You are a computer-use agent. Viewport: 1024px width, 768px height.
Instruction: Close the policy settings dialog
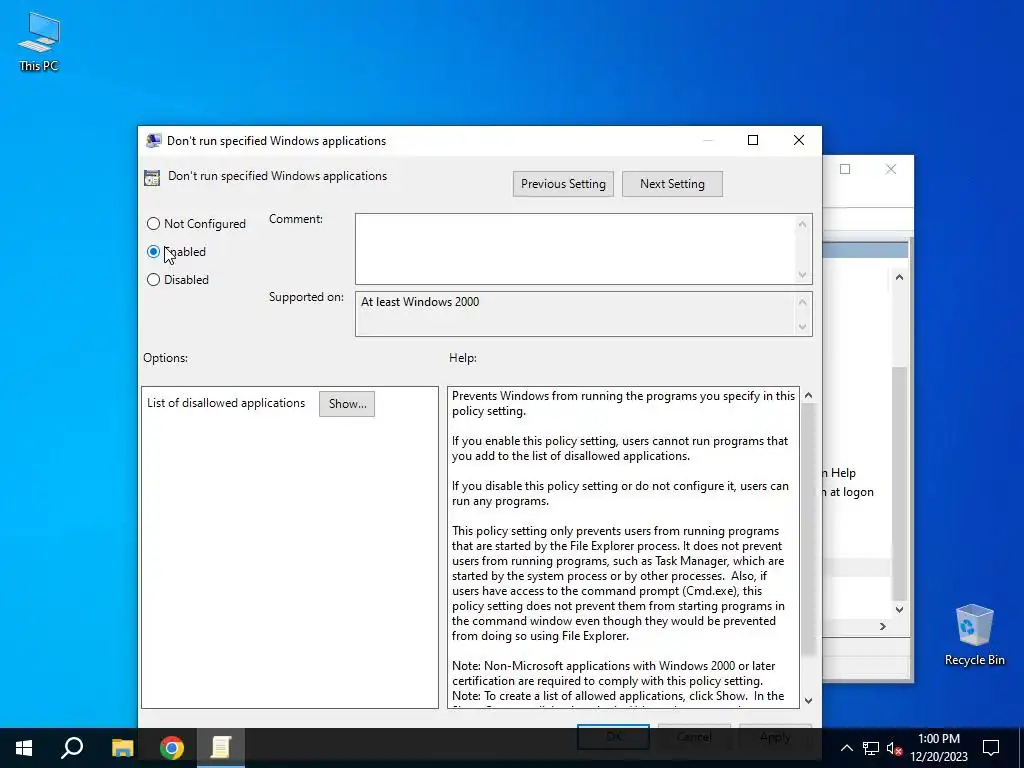coord(799,140)
